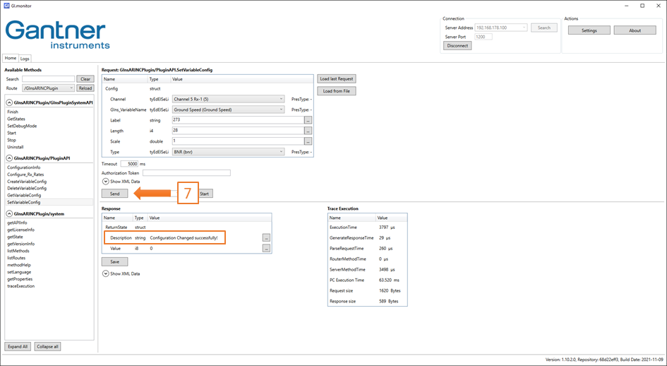Select the listRoutes method
The width and height of the screenshot is (667, 366).
pyautogui.click(x=16, y=258)
